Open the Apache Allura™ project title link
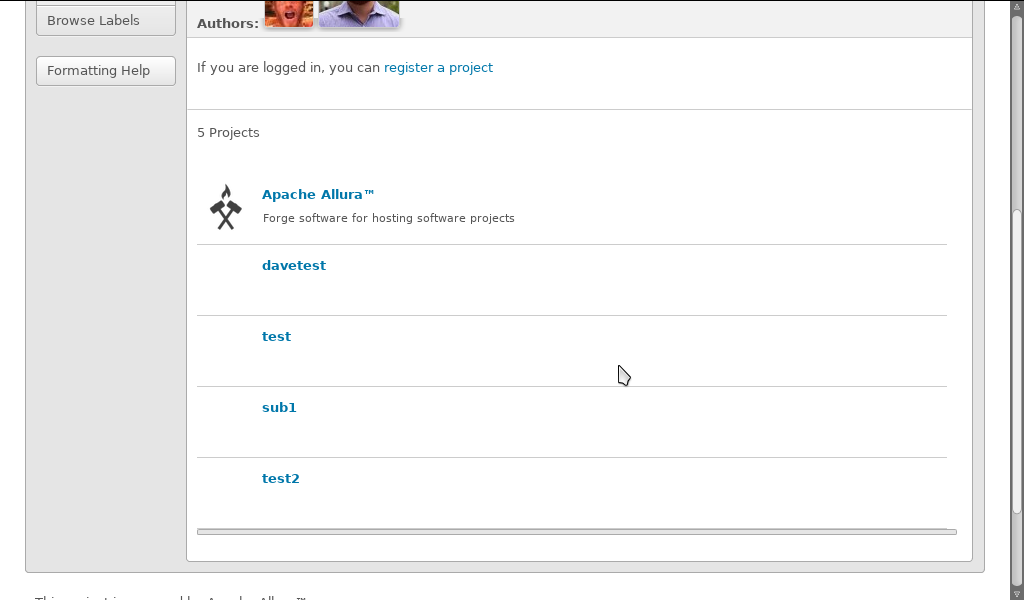Image resolution: width=1024 pixels, height=600 pixels. click(318, 195)
